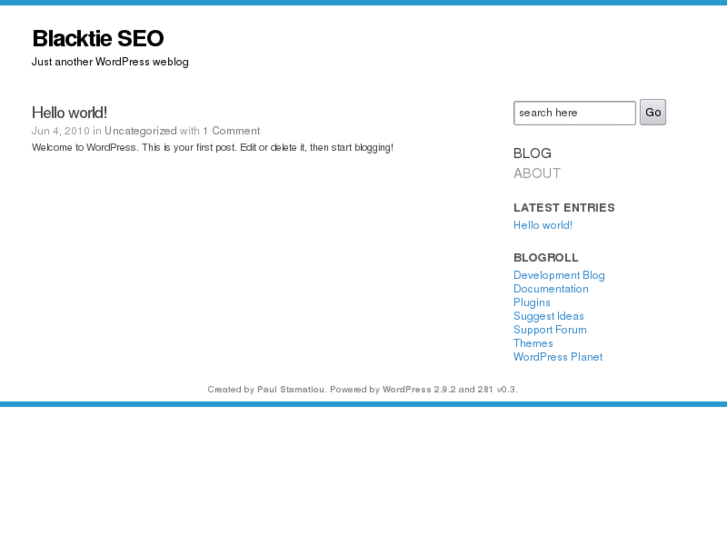The image size is (727, 545).
Task: Open the Documentation blogroll link
Action: (551, 289)
